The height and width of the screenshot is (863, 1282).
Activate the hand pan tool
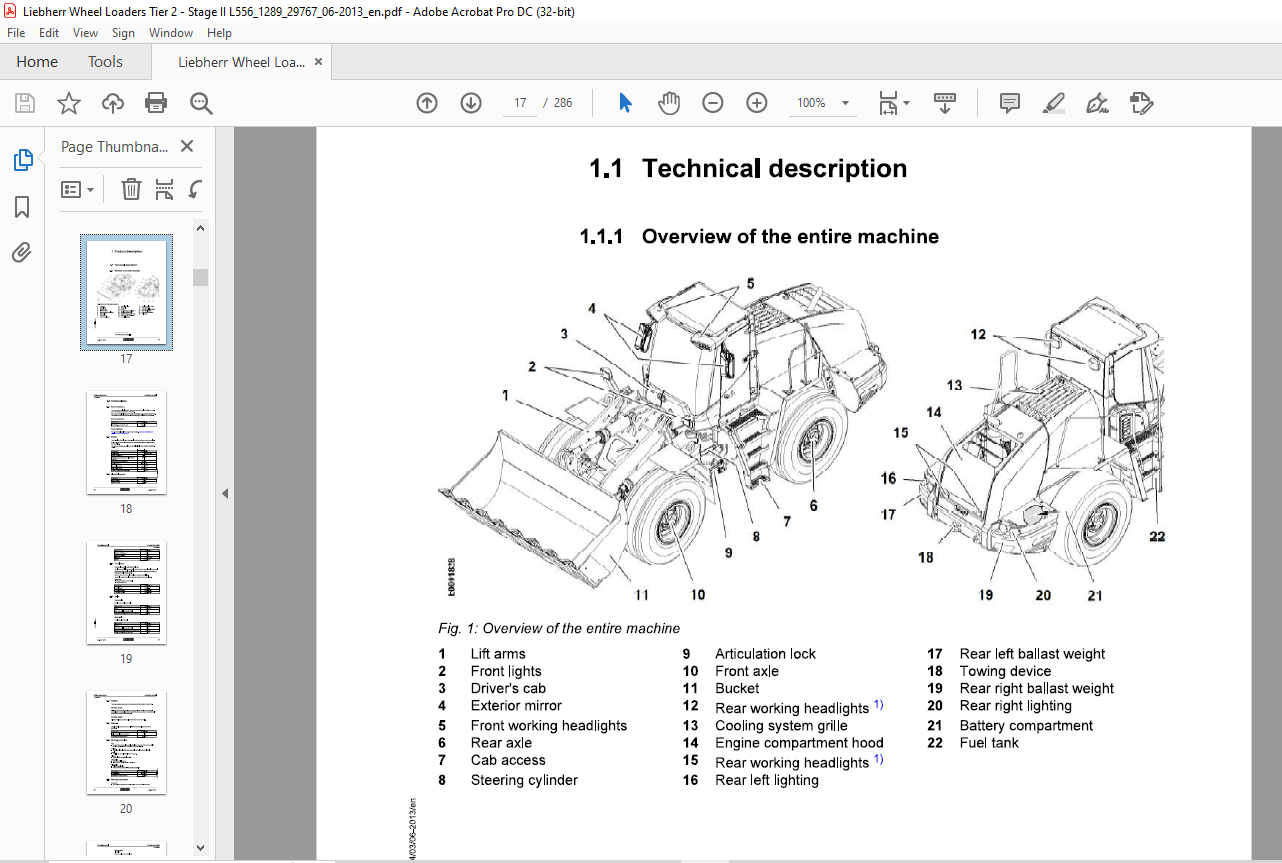pos(669,103)
